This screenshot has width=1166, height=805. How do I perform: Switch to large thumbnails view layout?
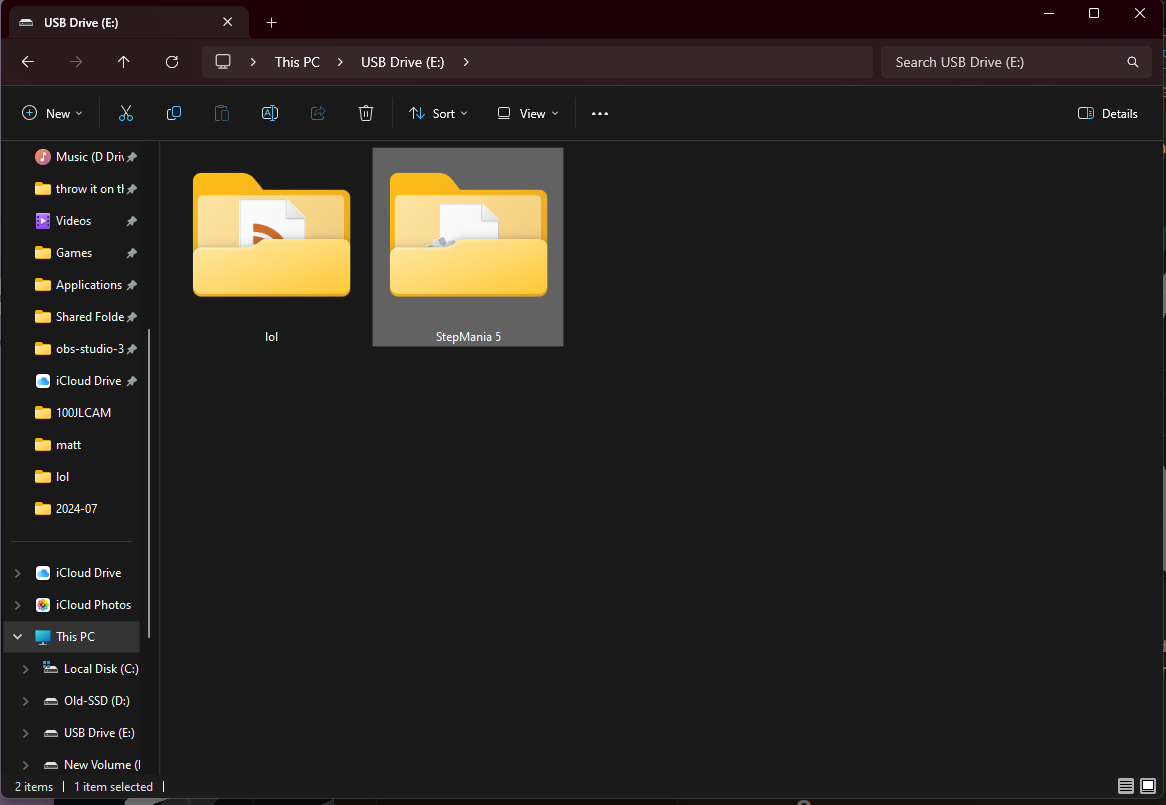coord(1148,786)
